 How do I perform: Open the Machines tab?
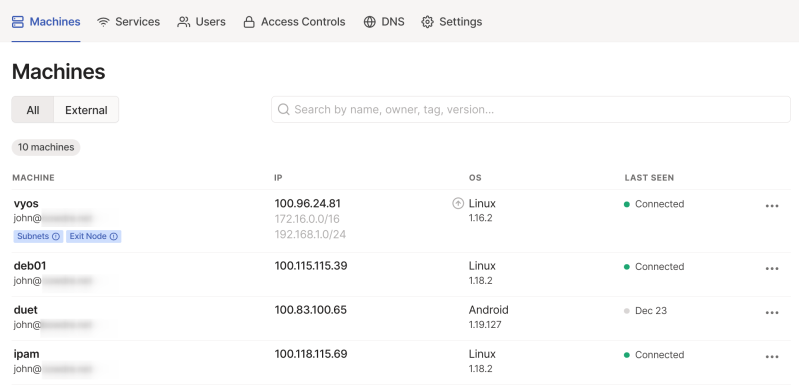(46, 22)
